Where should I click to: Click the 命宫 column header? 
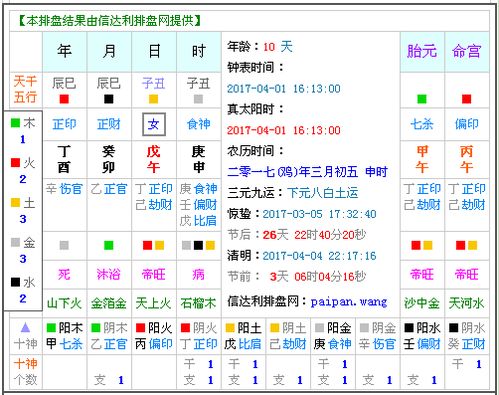(467, 52)
